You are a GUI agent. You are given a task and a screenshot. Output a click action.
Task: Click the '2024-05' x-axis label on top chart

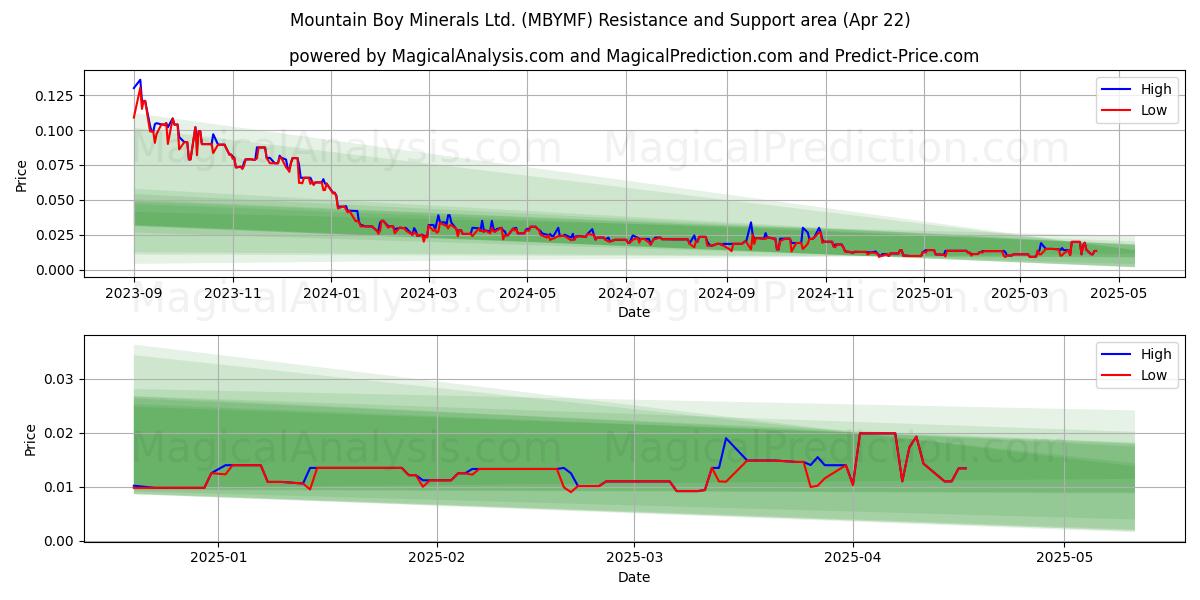527,293
